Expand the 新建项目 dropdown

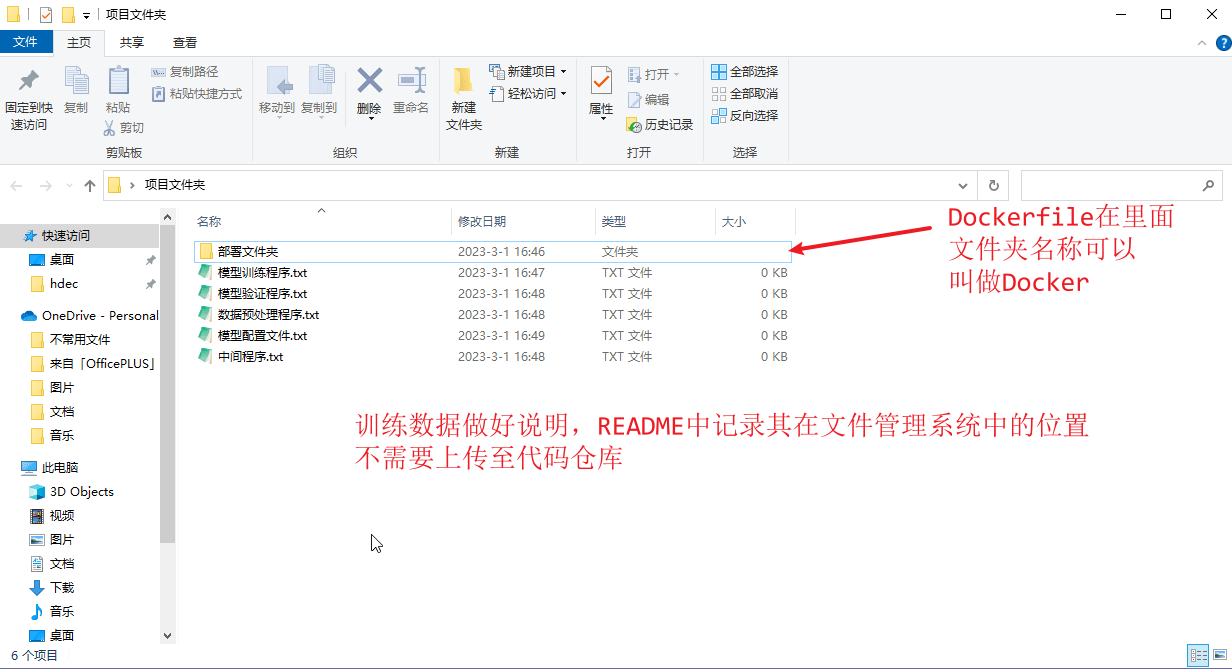(x=563, y=72)
